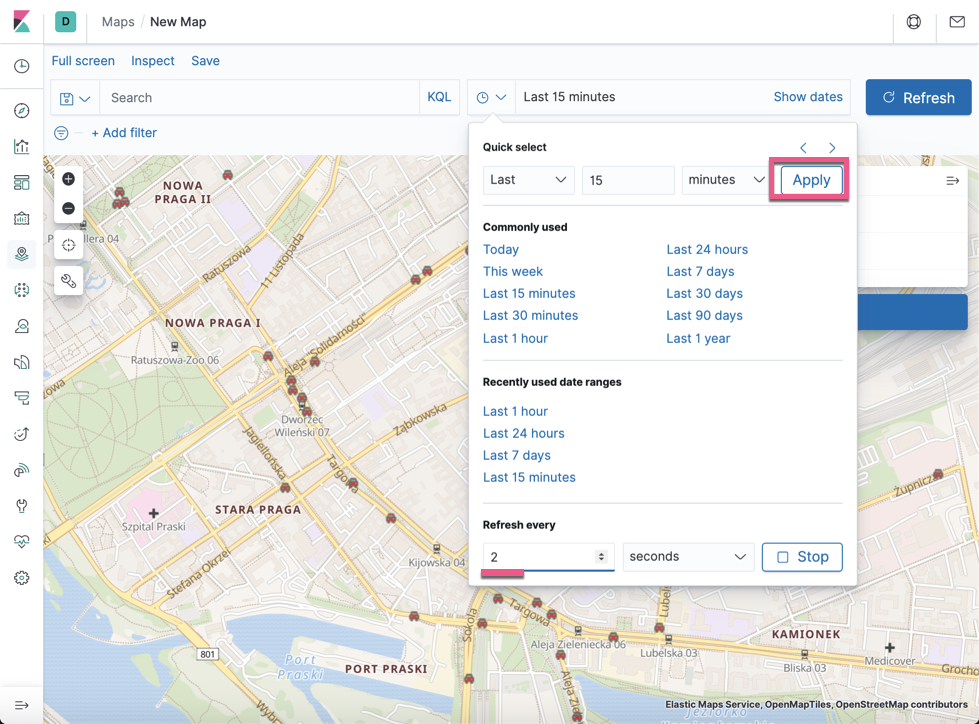Click Show dates link

(x=808, y=97)
